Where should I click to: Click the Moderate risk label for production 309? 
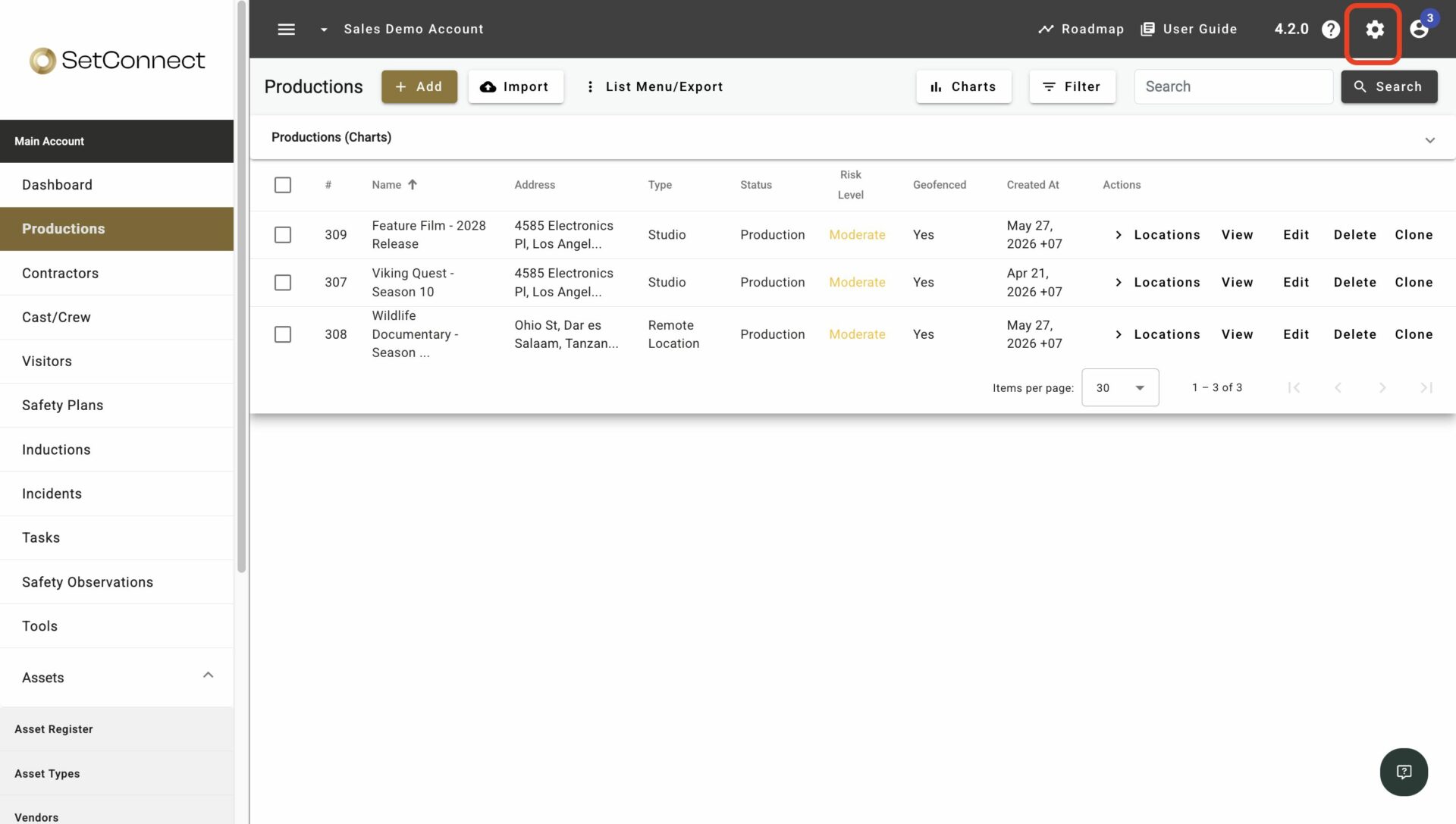point(857,235)
